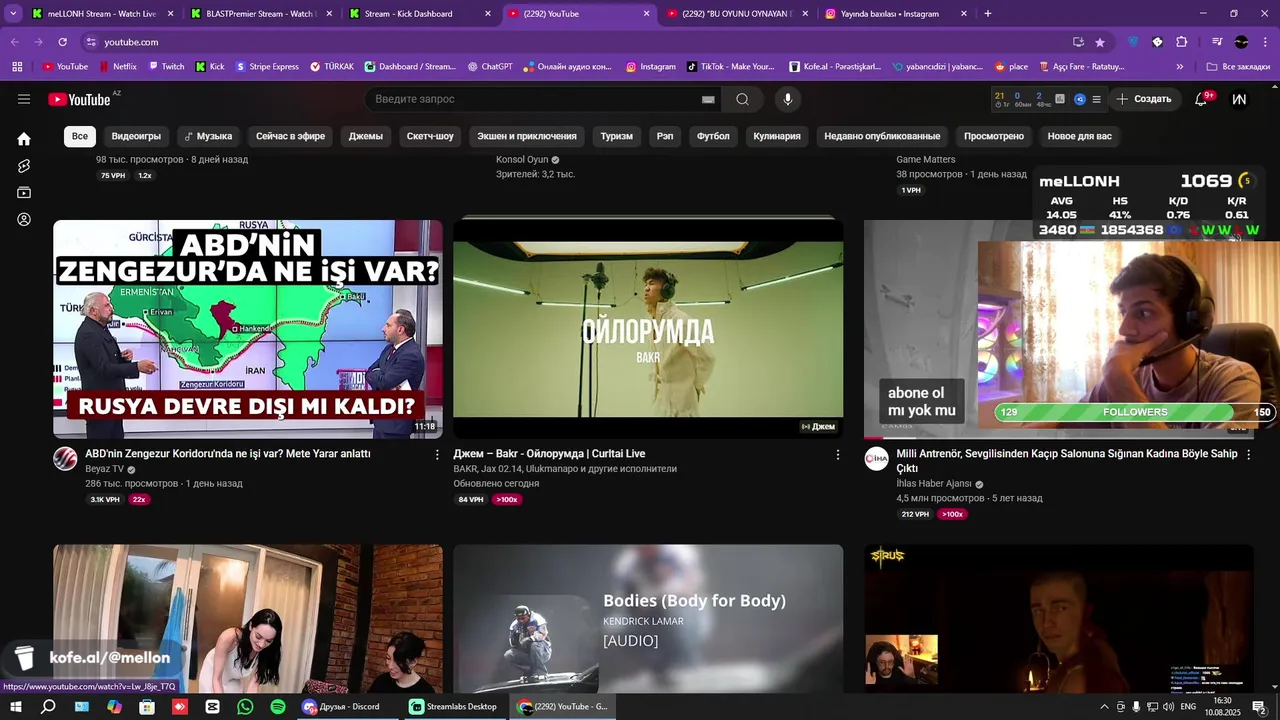Open the YouTube hamburger guide menu
The height and width of the screenshot is (720, 1280).
pyautogui.click(x=24, y=99)
